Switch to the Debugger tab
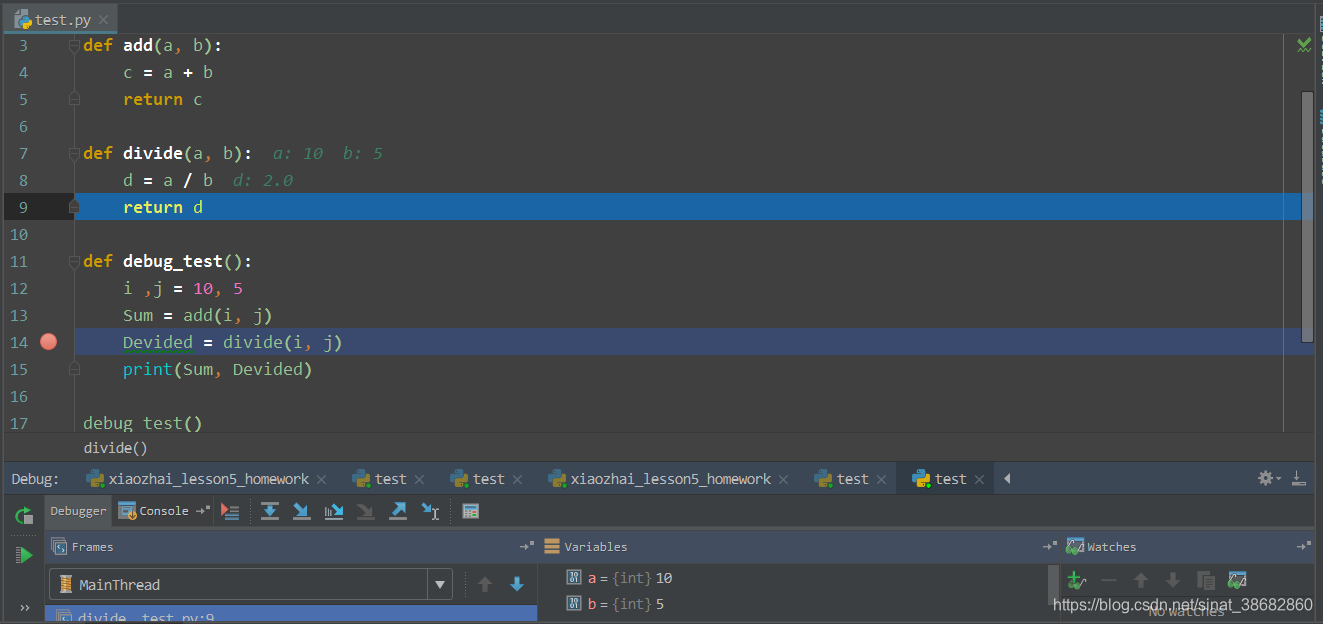This screenshot has width=1323, height=624. coord(78,511)
